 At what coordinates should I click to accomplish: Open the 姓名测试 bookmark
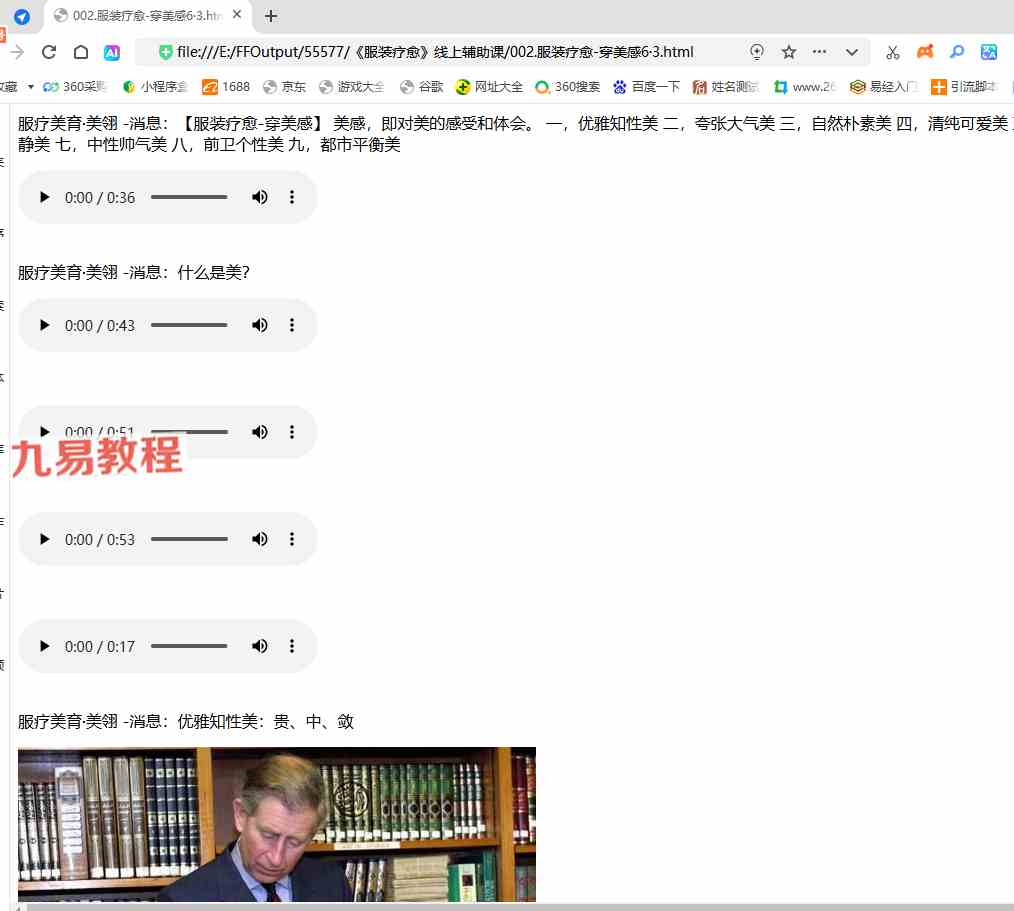point(725,87)
